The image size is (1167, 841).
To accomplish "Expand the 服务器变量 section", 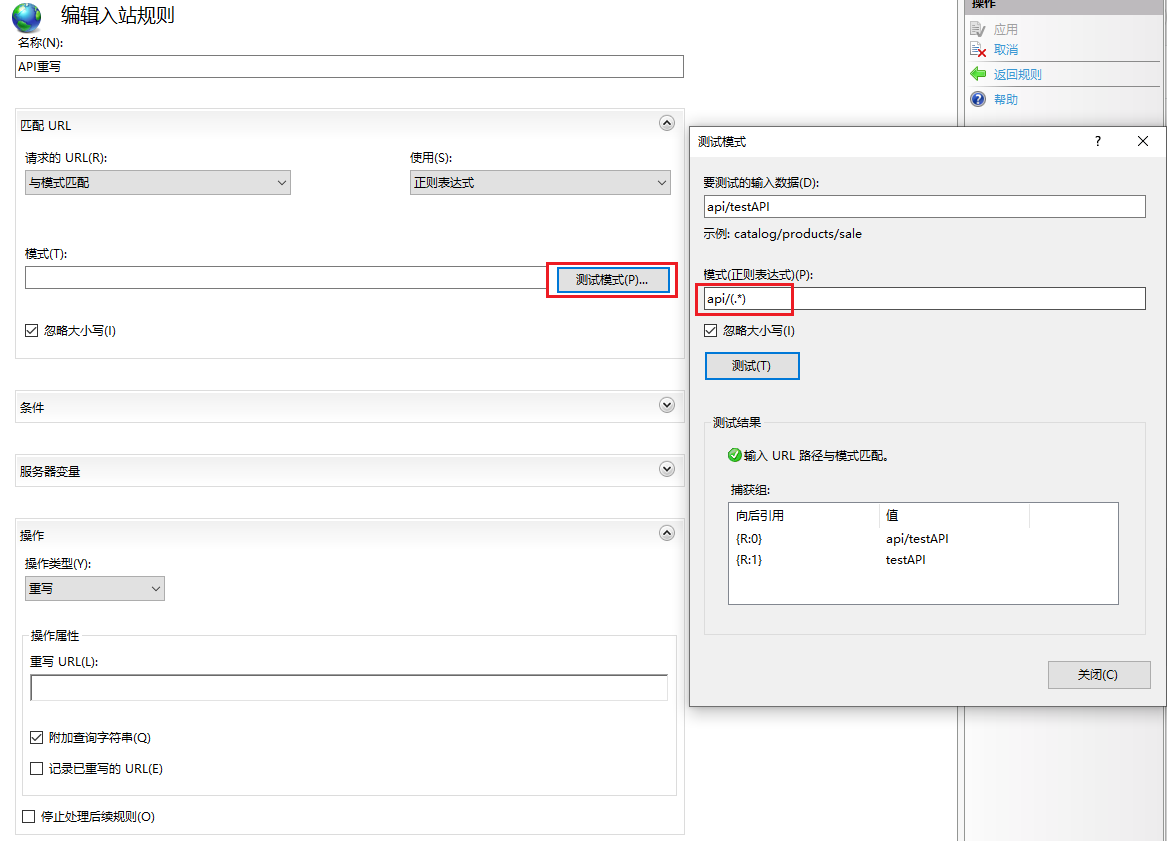I will pyautogui.click(x=667, y=469).
